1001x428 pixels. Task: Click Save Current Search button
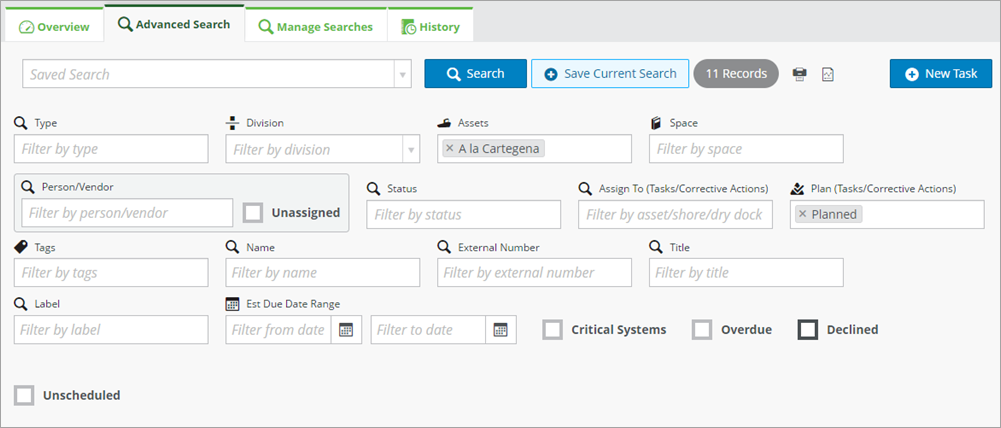coord(610,73)
